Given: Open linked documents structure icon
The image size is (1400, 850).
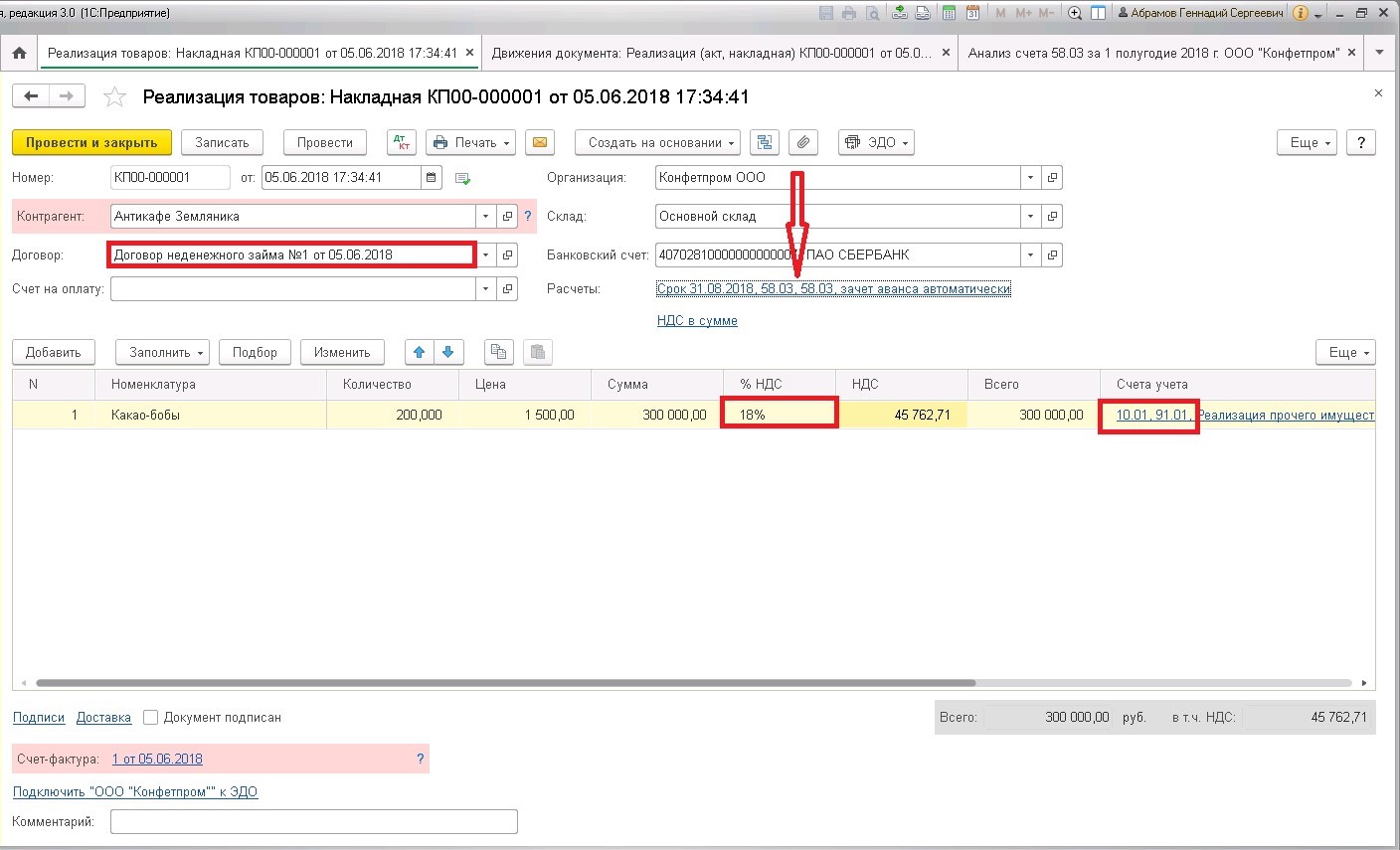Looking at the screenshot, I should click(x=764, y=142).
